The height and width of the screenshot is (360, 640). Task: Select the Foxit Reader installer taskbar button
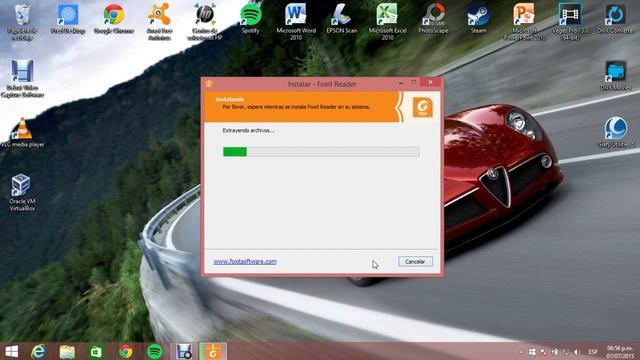tap(213, 351)
